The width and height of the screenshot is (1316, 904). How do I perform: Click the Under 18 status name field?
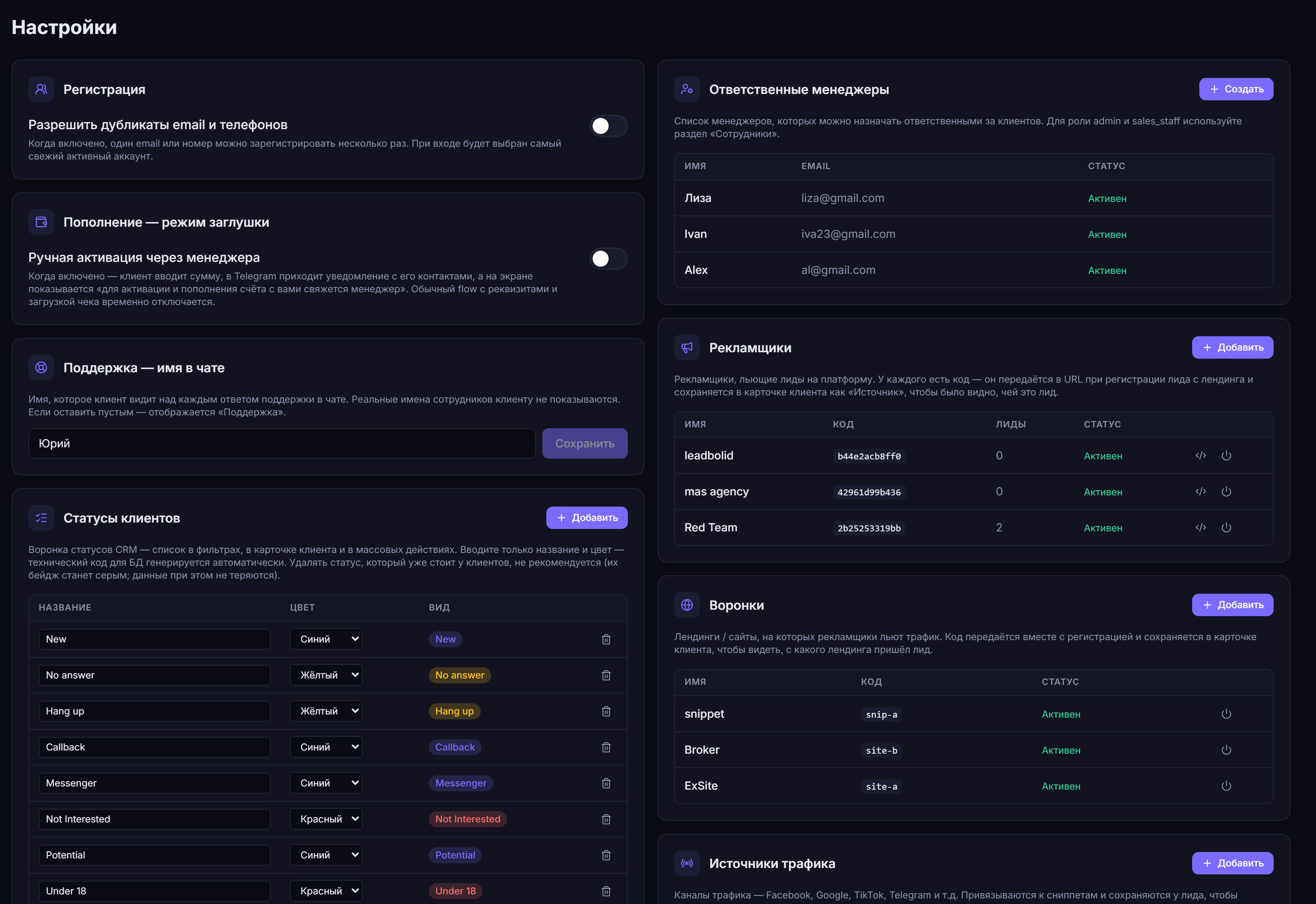pyautogui.click(x=154, y=891)
